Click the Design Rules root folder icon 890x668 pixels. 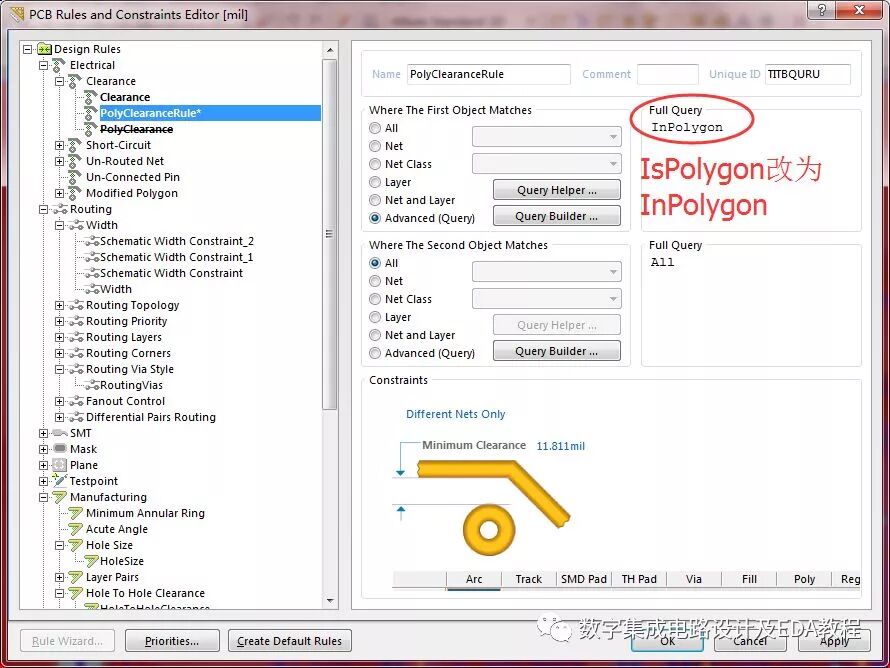click(x=44, y=49)
